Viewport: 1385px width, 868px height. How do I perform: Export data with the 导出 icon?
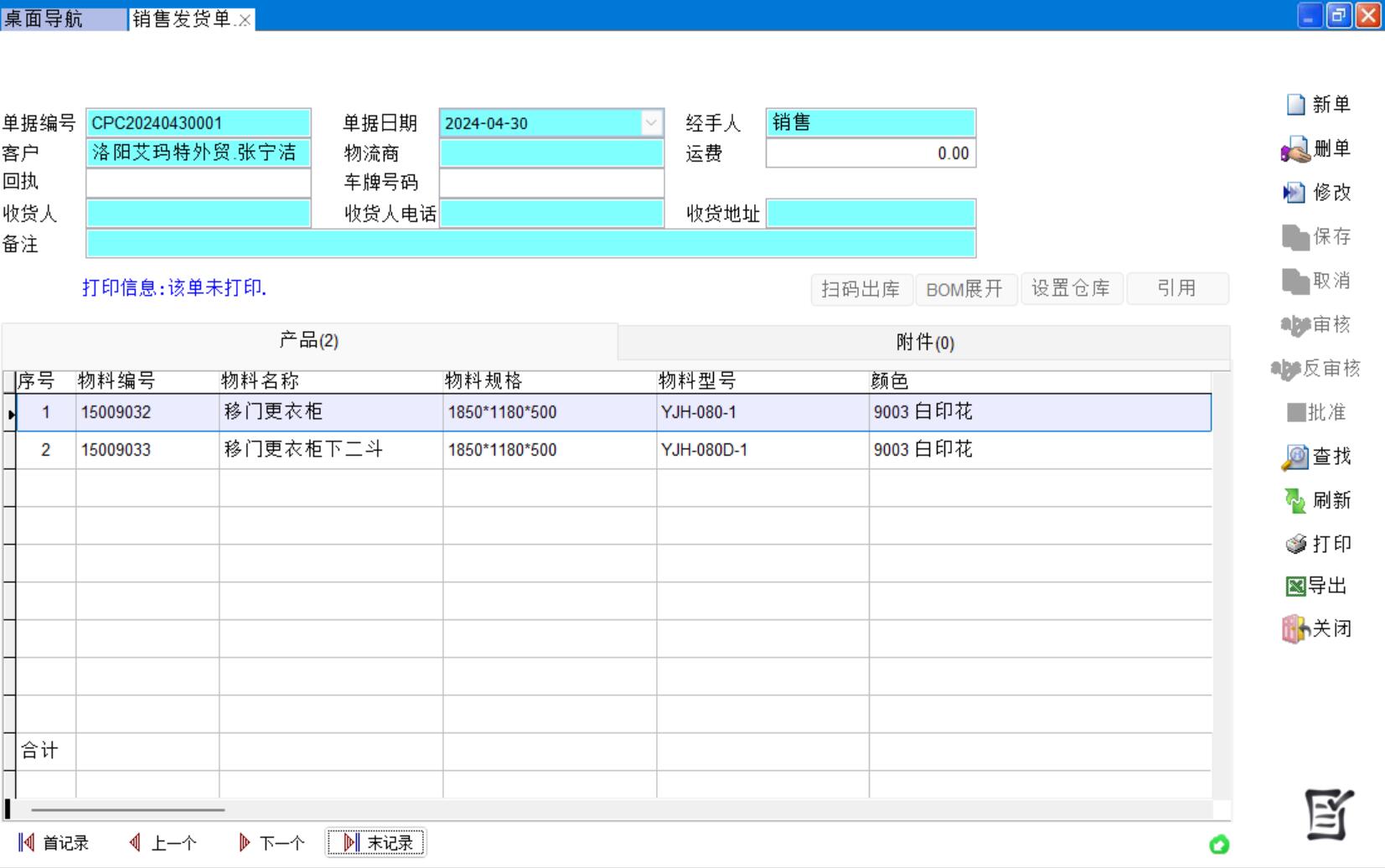1295,586
